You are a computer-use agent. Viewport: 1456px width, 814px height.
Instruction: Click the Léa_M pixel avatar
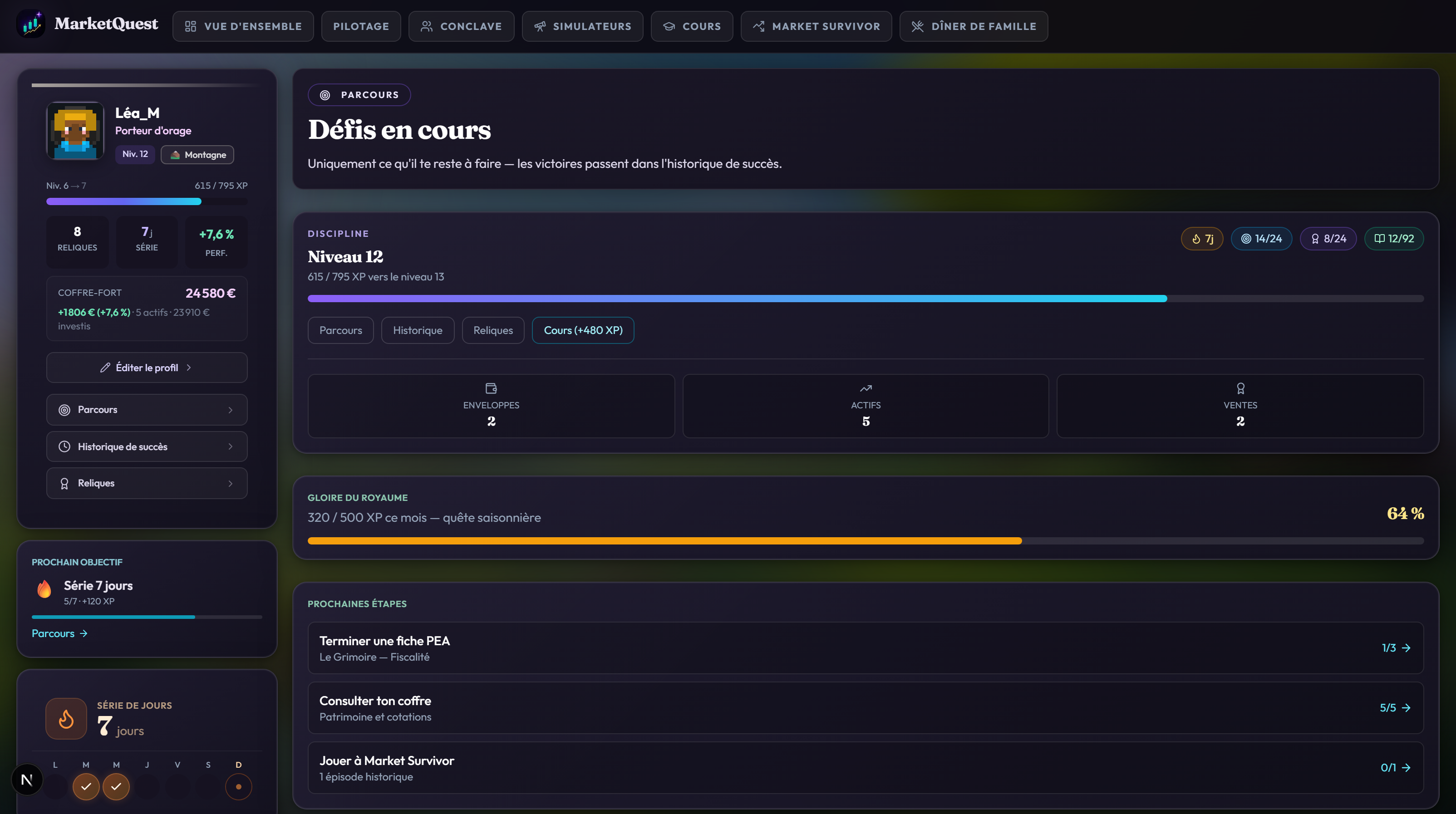(x=75, y=131)
